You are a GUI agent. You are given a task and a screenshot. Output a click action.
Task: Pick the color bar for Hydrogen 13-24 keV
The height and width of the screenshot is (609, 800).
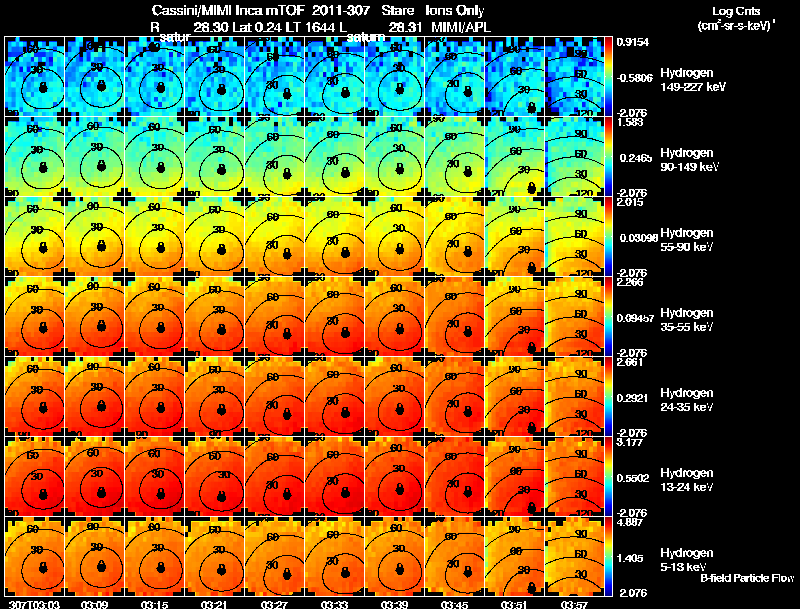coord(609,477)
